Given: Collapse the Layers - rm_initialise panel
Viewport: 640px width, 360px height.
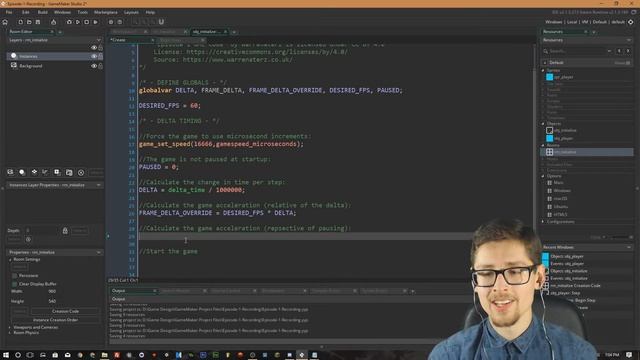Looking at the screenshot, I should (x=98, y=40).
